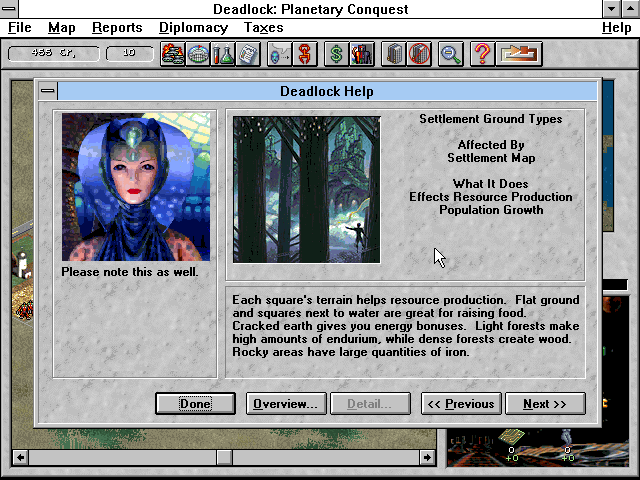Click the horizontal scrollbar thumb

click(224, 457)
